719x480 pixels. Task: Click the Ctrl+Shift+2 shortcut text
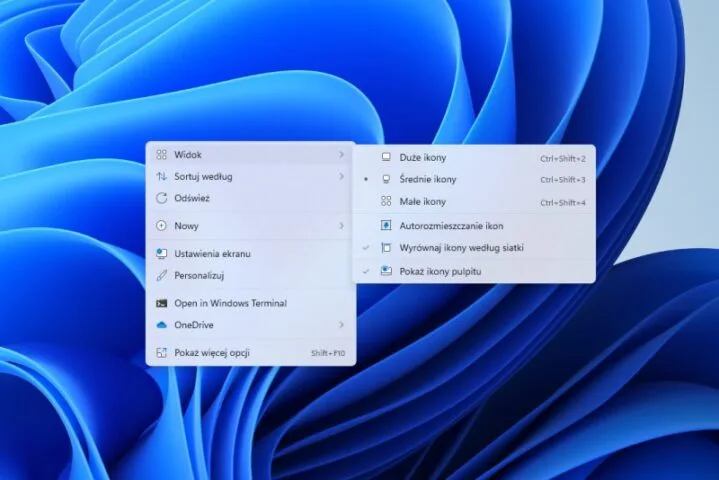563,159
